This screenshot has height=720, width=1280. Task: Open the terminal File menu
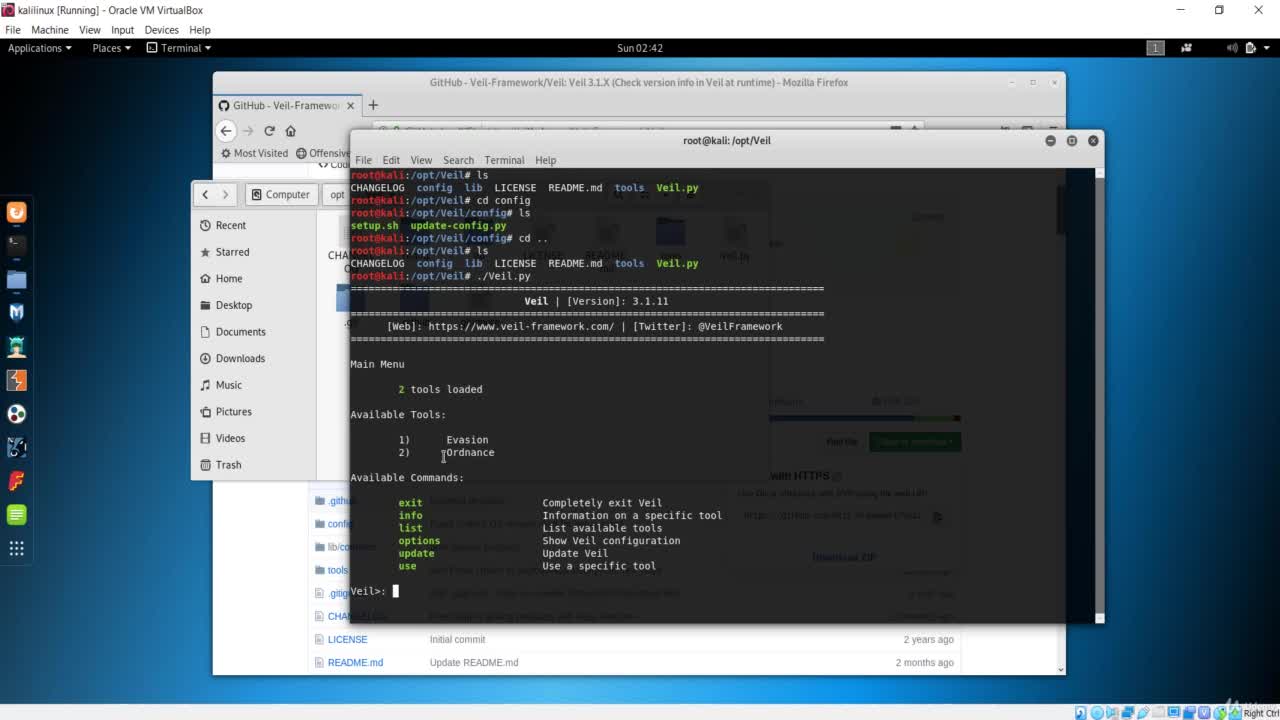363,160
